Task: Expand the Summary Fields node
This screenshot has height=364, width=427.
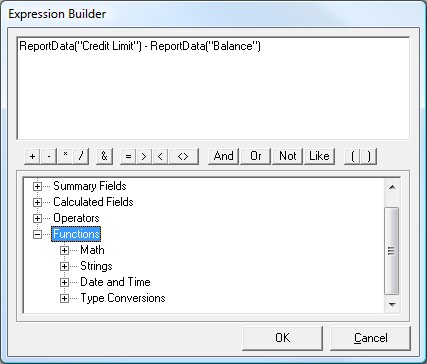Action: click(37, 186)
